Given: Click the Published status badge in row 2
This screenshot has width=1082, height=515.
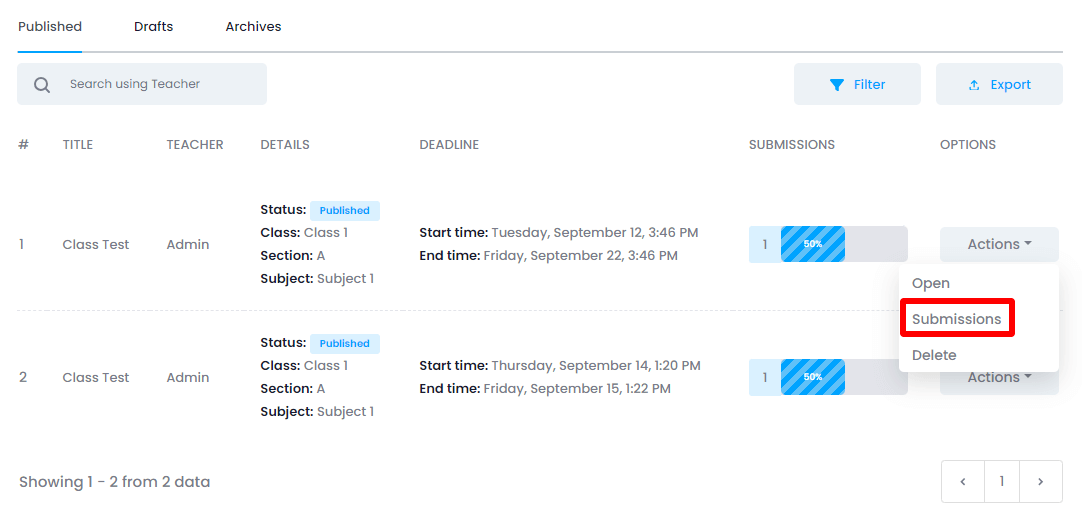Looking at the screenshot, I should tap(345, 344).
